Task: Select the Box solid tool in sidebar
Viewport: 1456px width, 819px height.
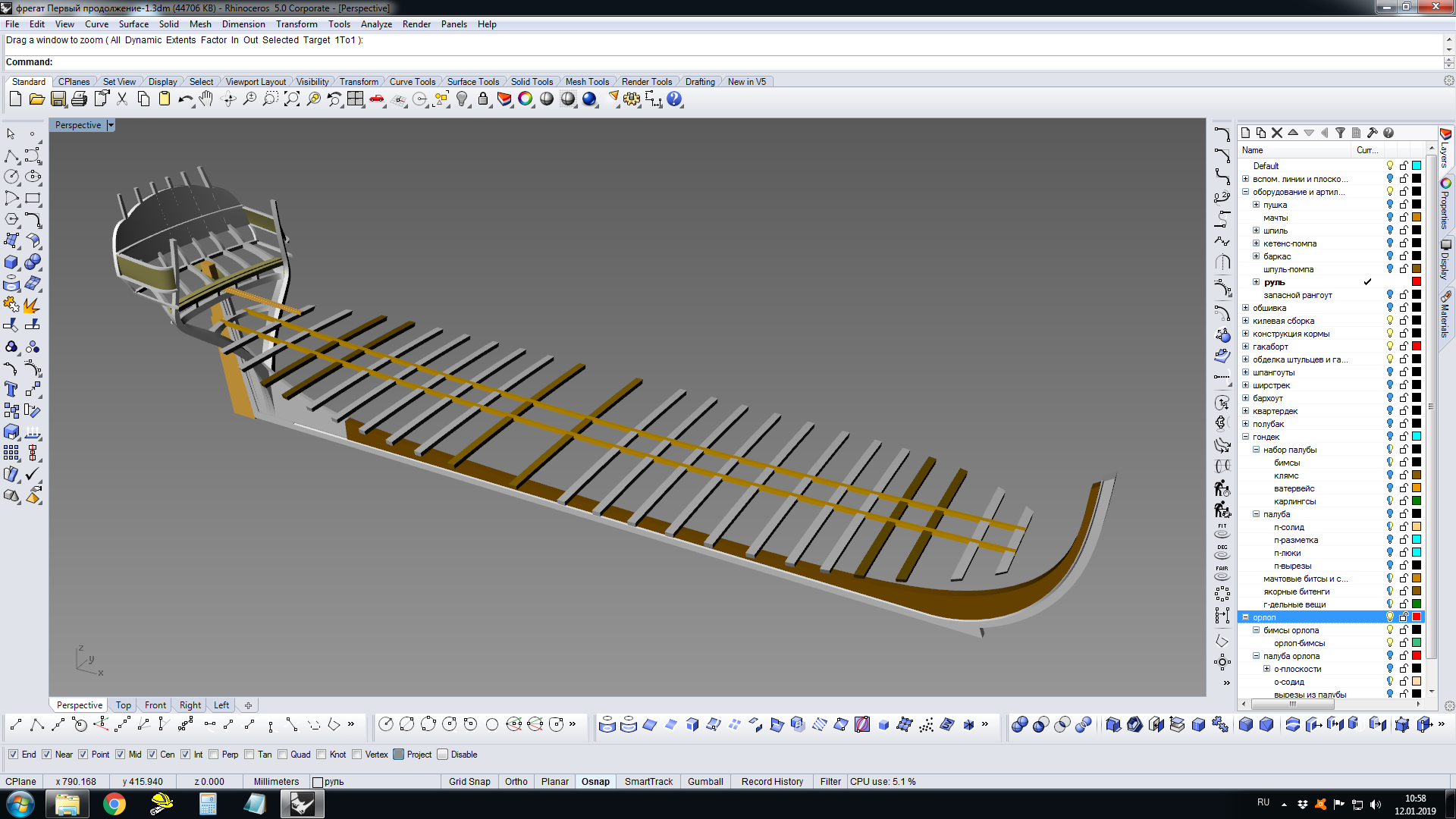Action: [x=11, y=262]
